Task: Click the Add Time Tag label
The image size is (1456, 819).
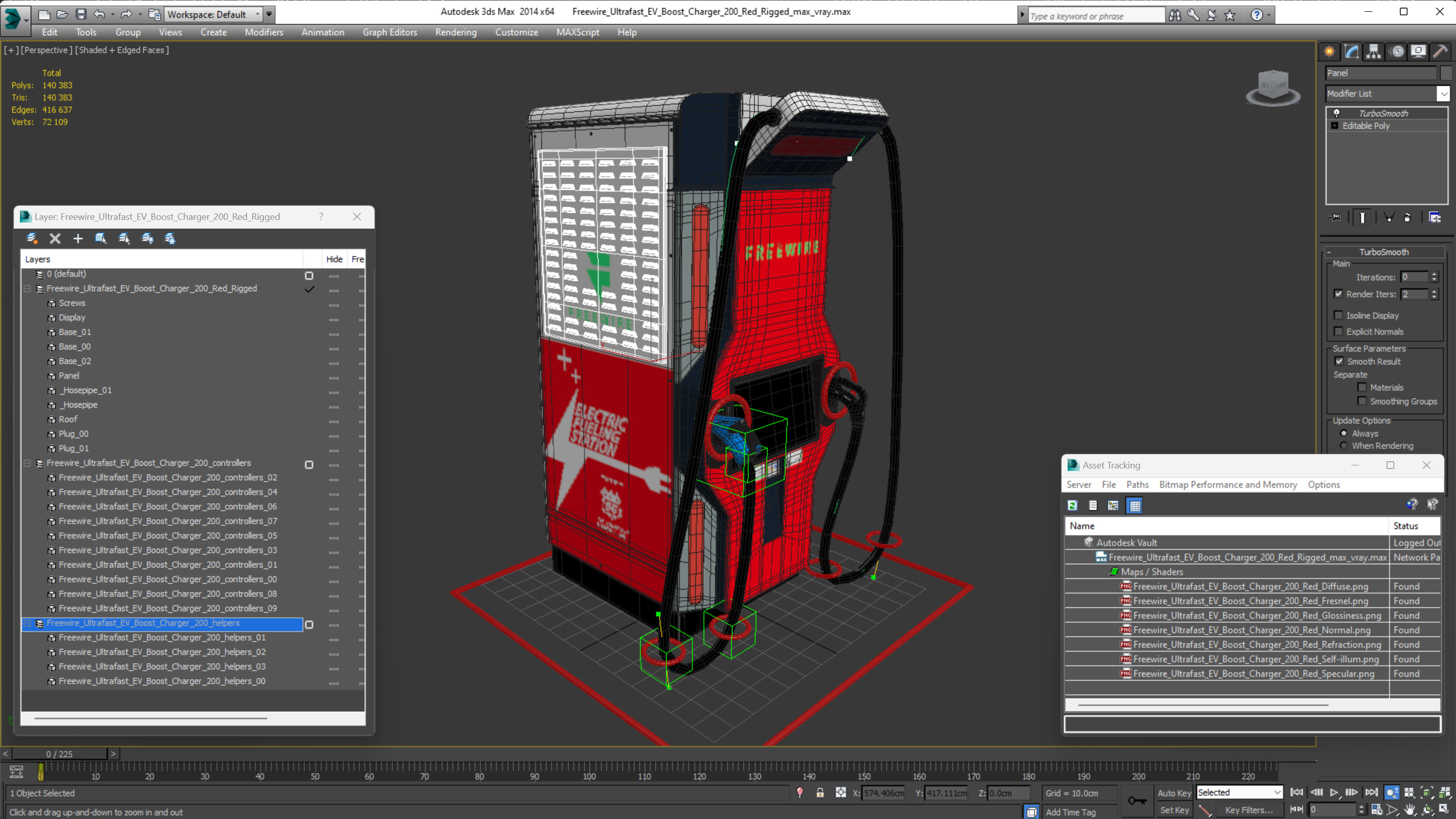Action: (x=1071, y=812)
